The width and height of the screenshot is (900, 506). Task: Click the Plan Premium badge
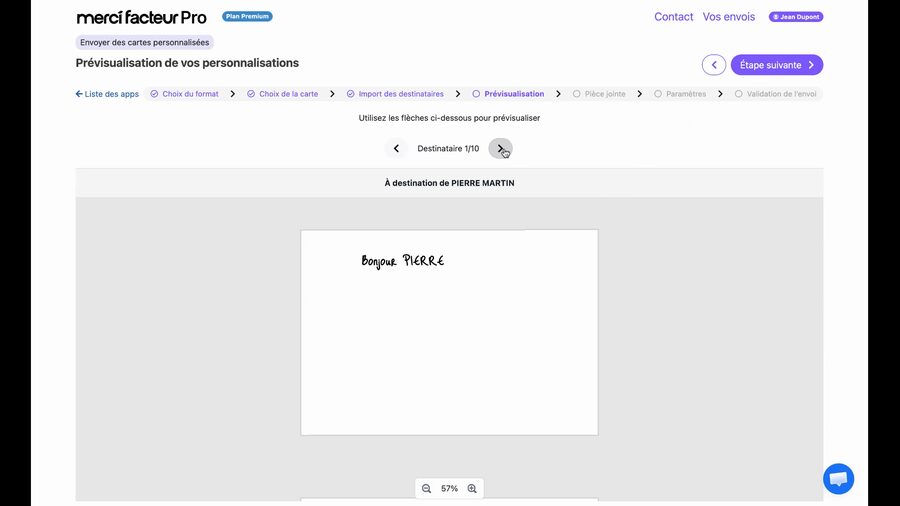click(247, 17)
